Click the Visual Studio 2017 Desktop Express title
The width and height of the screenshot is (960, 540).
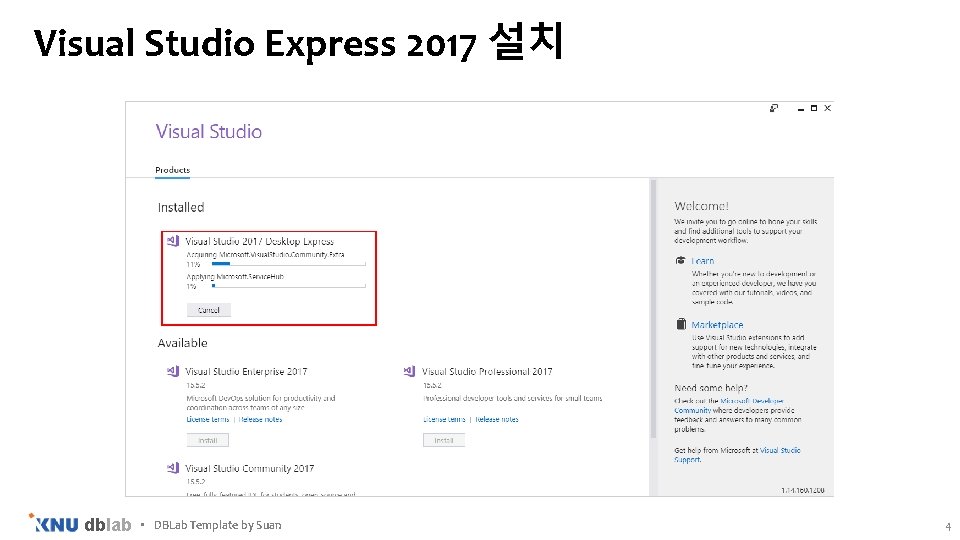[x=260, y=241]
